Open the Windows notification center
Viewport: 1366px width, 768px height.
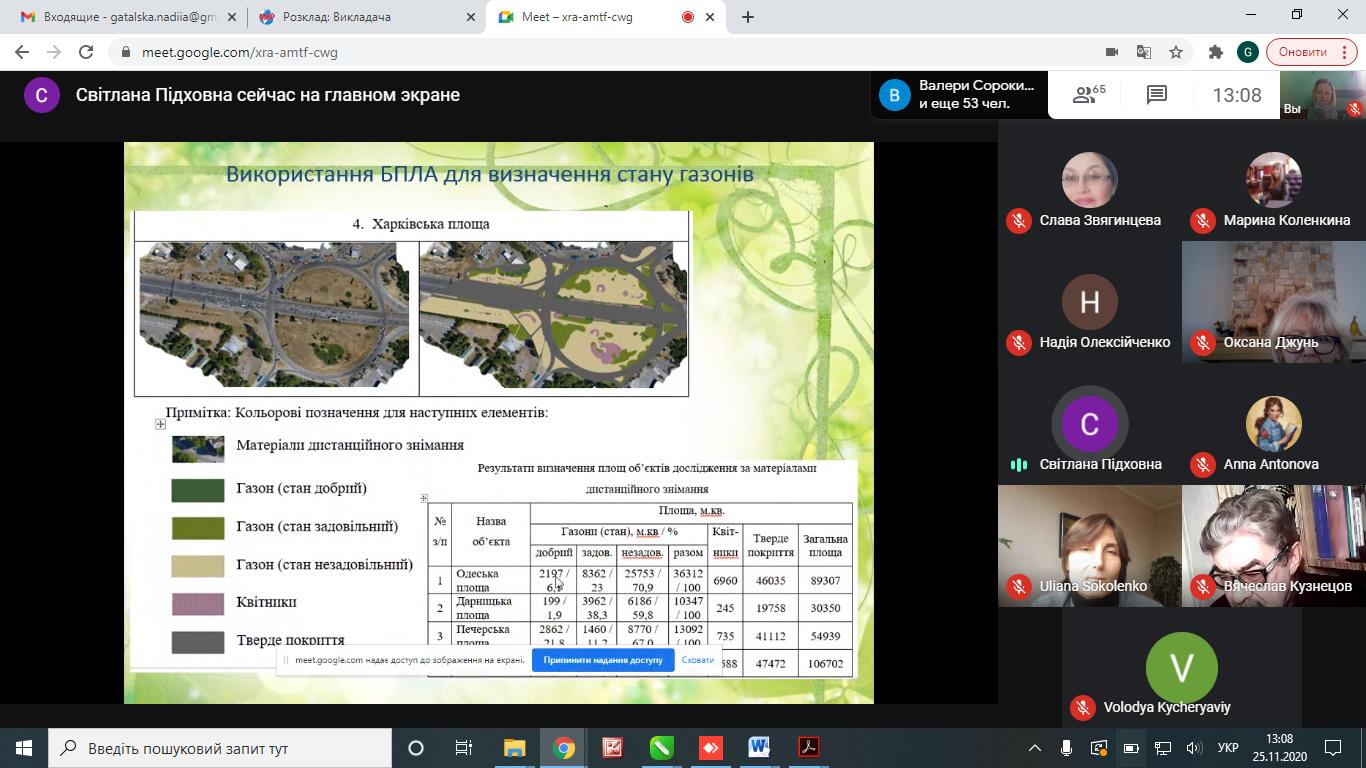pos(1333,747)
